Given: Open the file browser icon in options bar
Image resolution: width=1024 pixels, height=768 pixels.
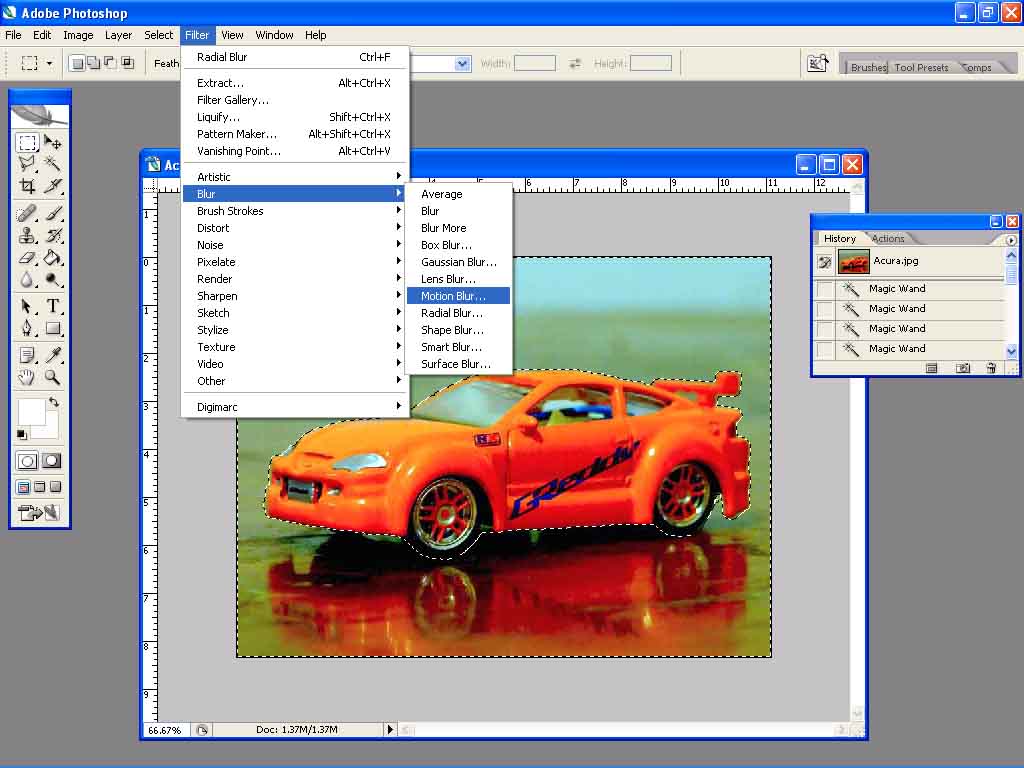Looking at the screenshot, I should click(818, 63).
